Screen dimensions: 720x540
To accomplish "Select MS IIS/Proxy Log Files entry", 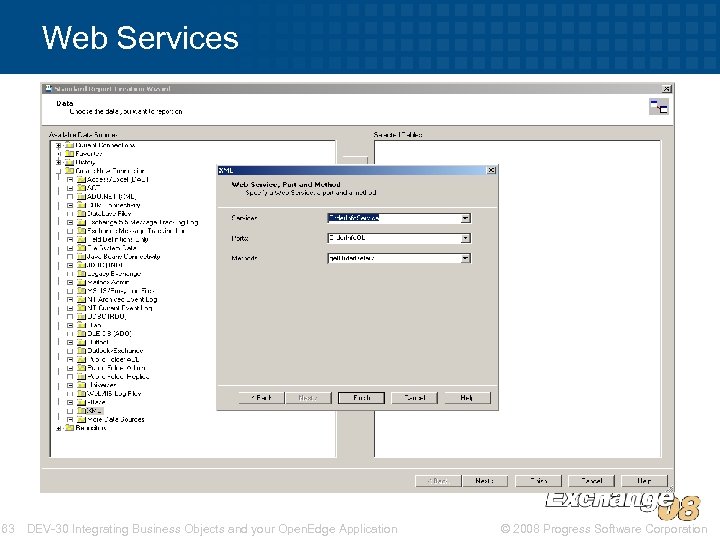I will (120, 291).
